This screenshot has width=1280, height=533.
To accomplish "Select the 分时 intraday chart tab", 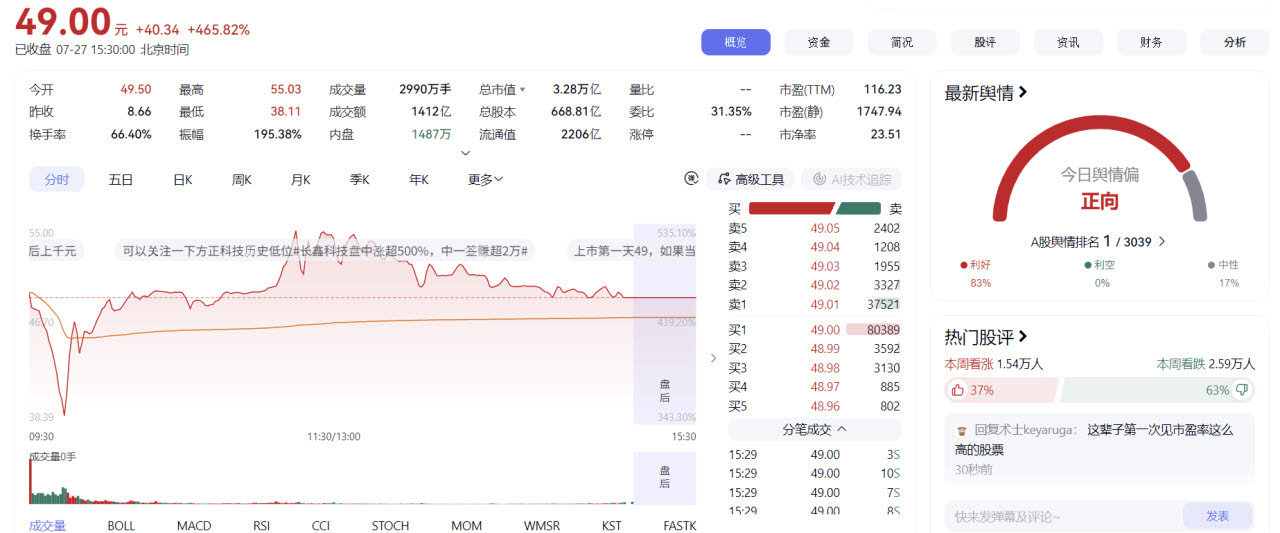I will point(57,179).
